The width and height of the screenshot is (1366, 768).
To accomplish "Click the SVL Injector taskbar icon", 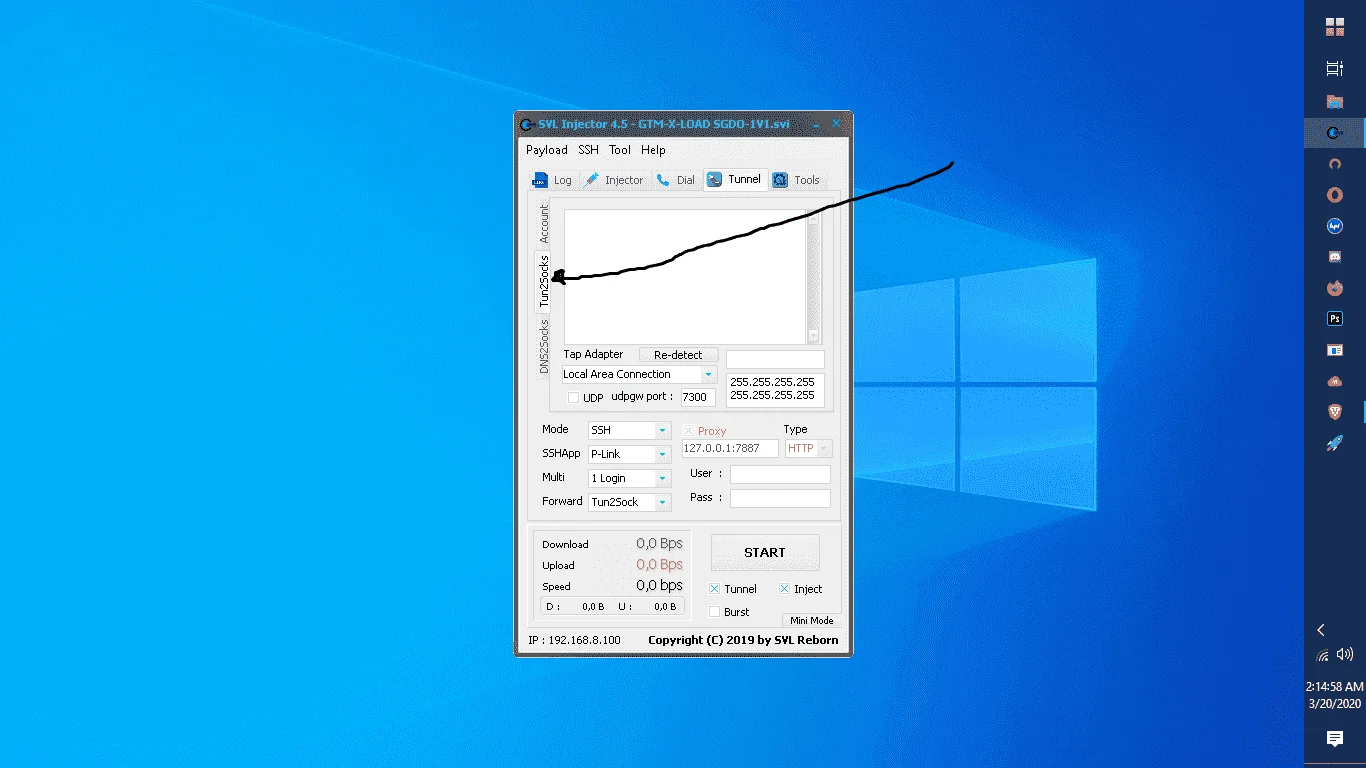I will (x=1334, y=132).
